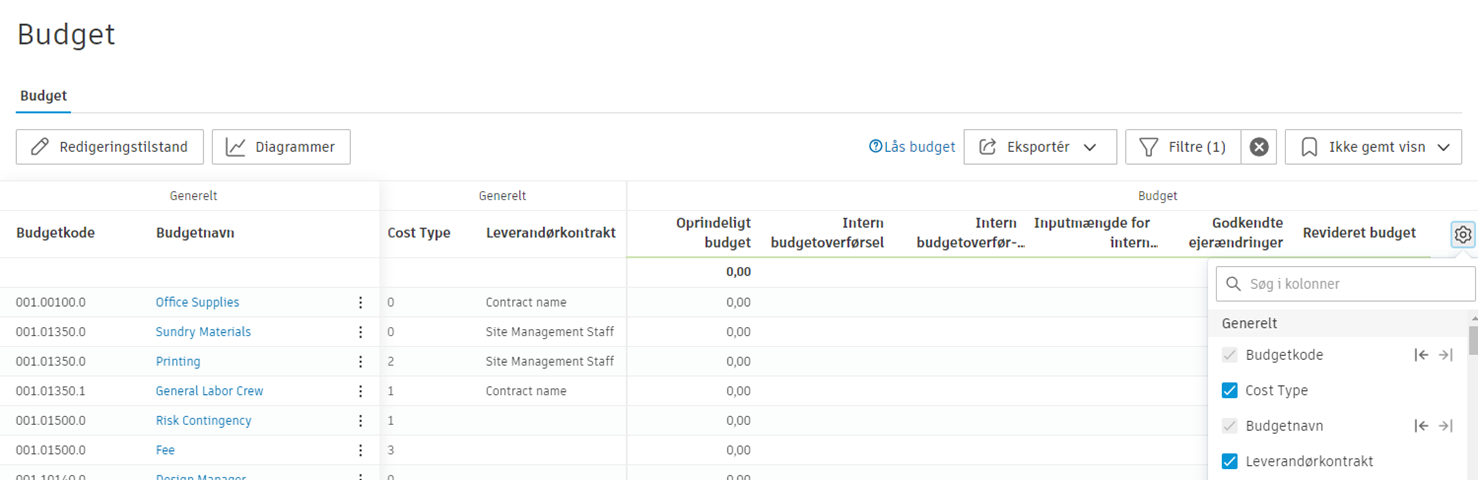Screen dimensions: 1478x480
Task: Uncheck the Leverandørkontrakt column checkbox
Action: tap(1230, 462)
